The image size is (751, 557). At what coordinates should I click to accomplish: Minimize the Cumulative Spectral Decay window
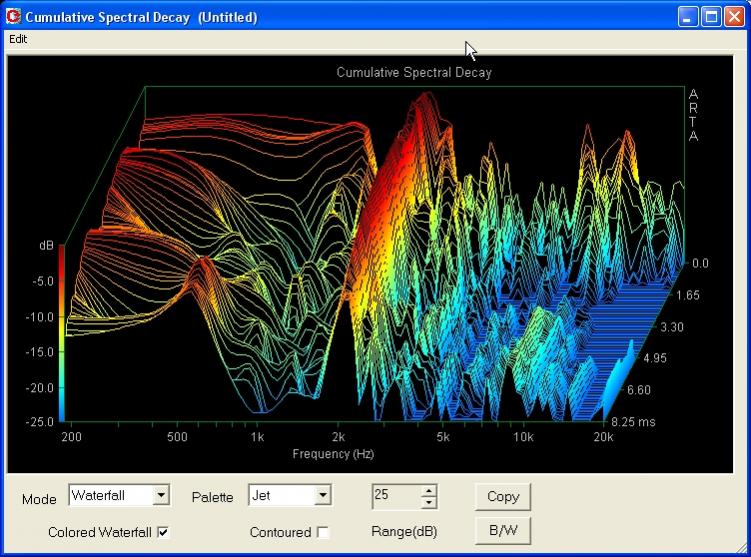[x=688, y=17]
